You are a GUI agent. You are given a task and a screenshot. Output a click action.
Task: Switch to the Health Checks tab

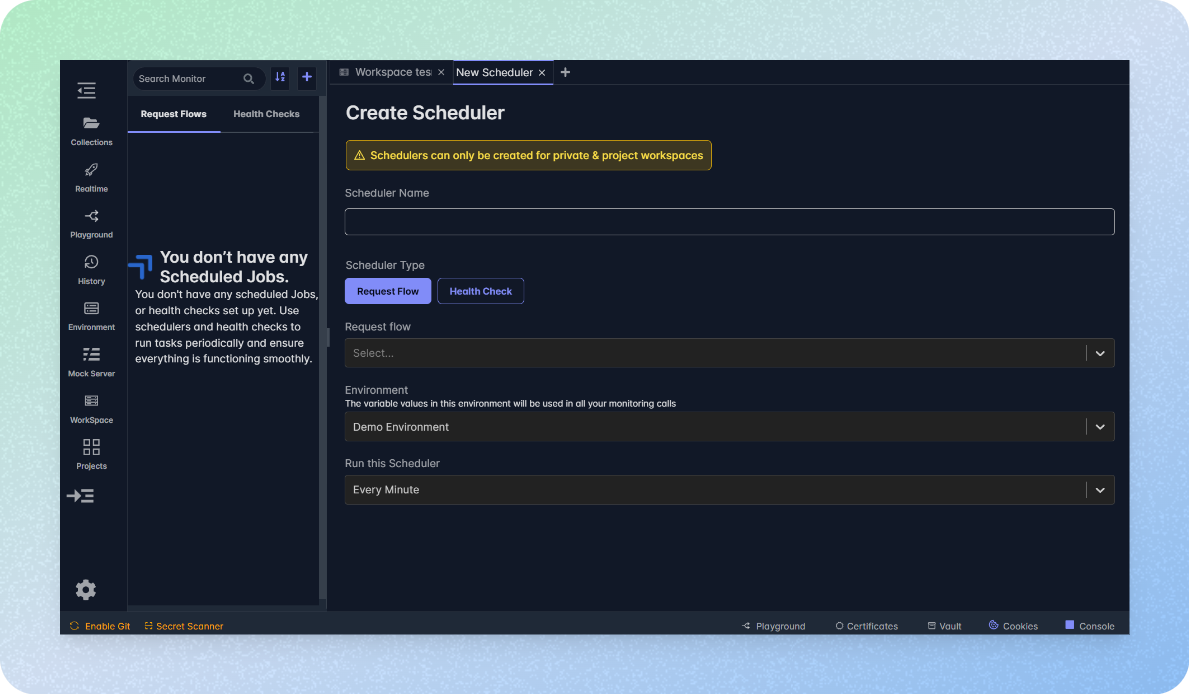click(266, 114)
